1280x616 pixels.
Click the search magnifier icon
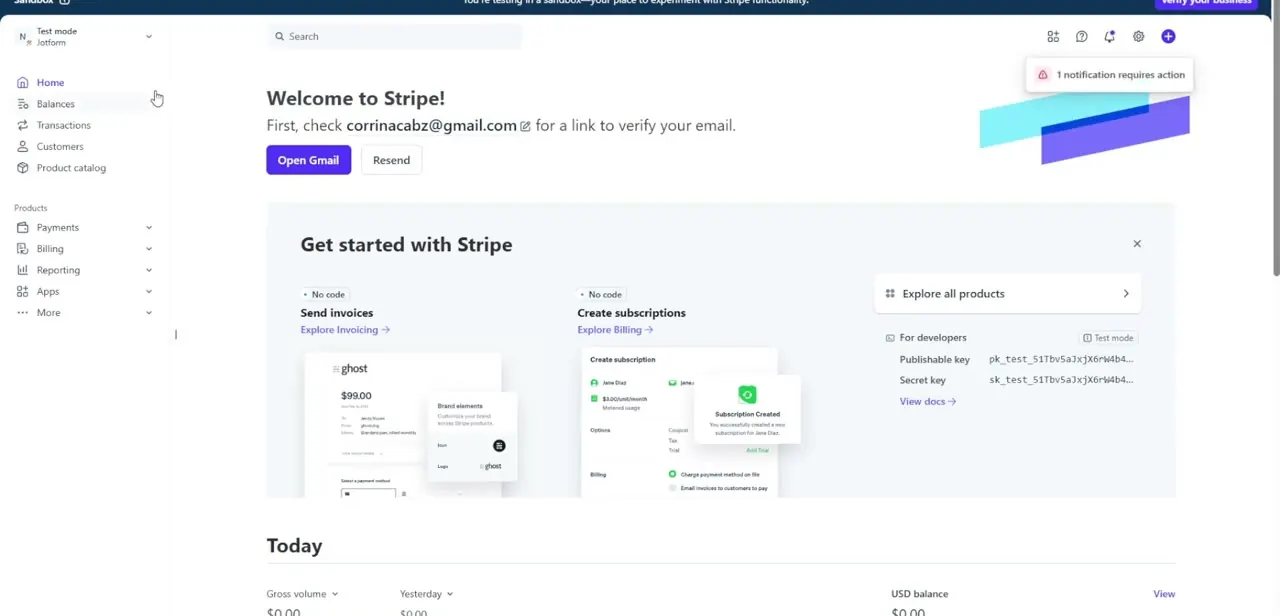coord(280,36)
